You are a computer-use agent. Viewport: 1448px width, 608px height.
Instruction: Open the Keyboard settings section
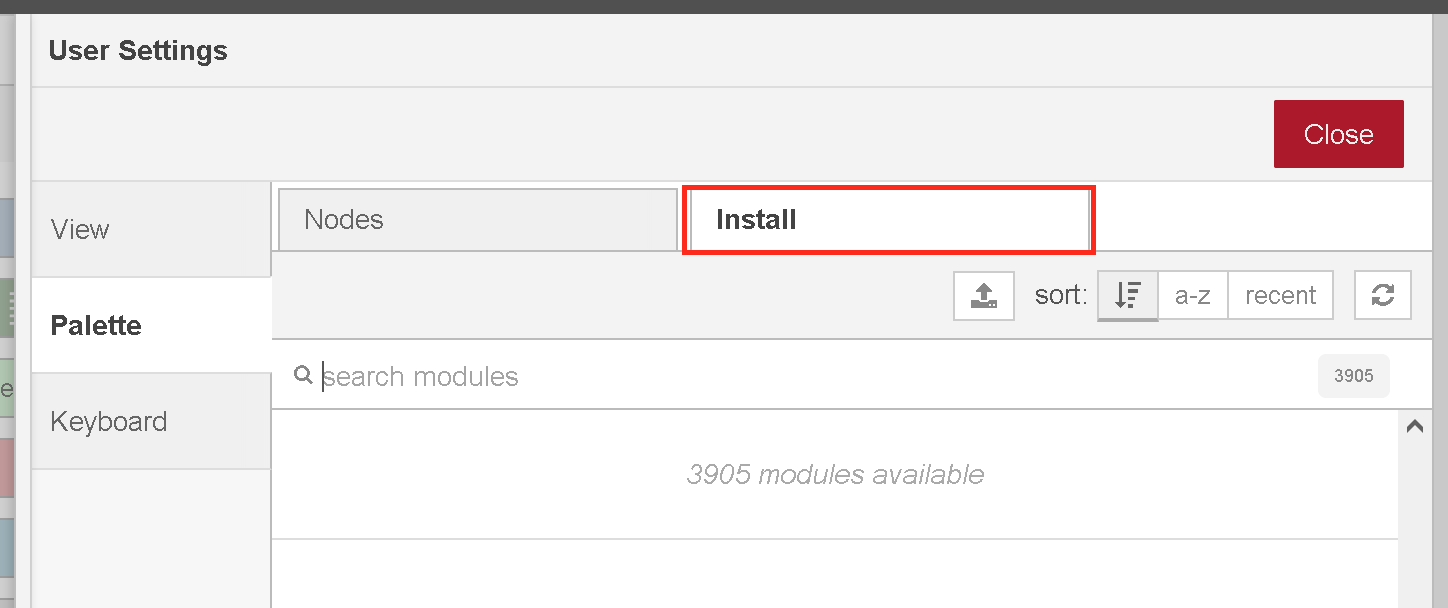coord(151,421)
